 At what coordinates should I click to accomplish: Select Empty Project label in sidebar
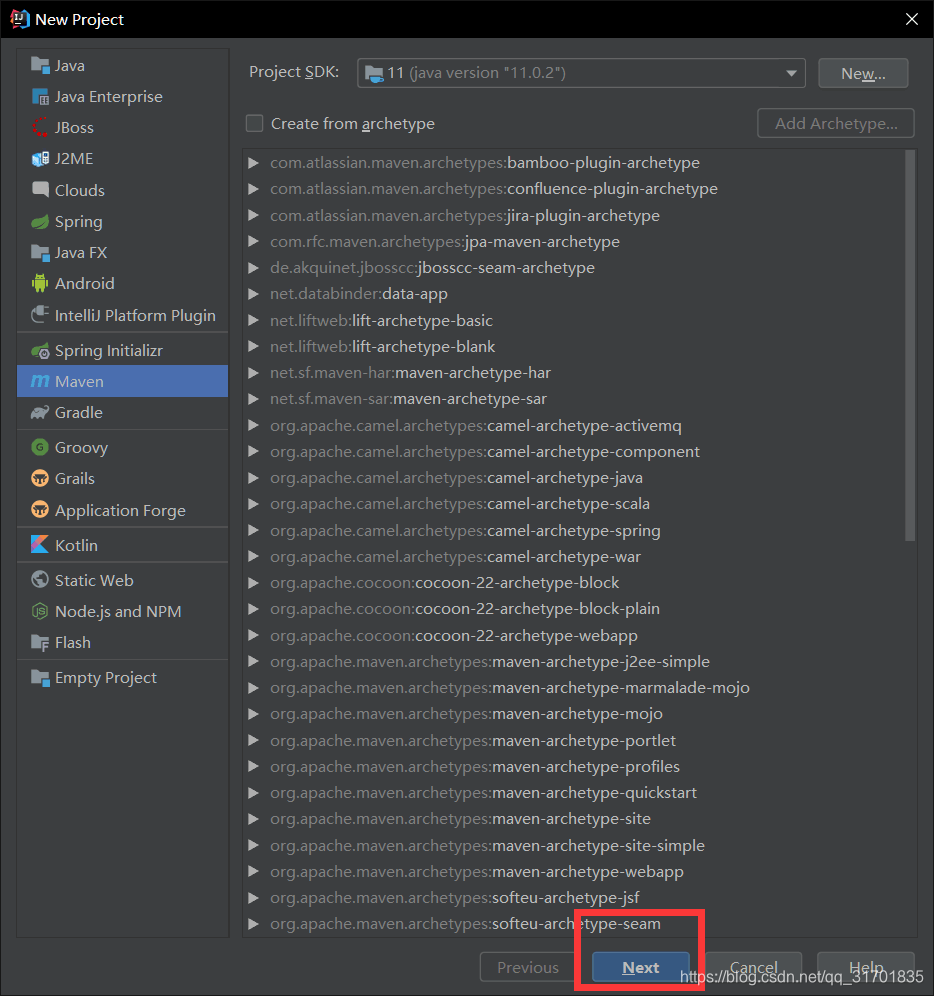click(x=105, y=678)
